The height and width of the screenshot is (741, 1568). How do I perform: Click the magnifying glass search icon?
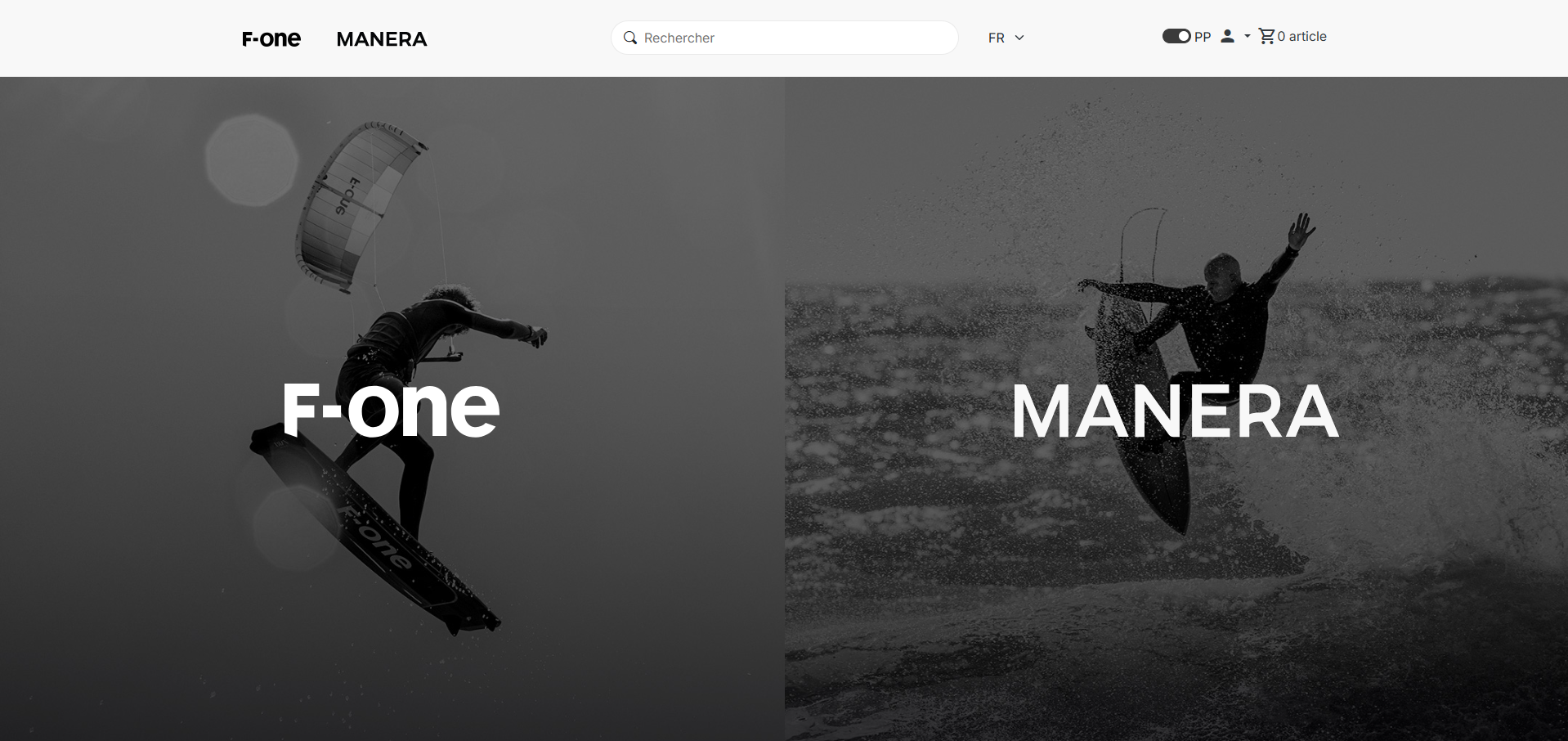(630, 38)
